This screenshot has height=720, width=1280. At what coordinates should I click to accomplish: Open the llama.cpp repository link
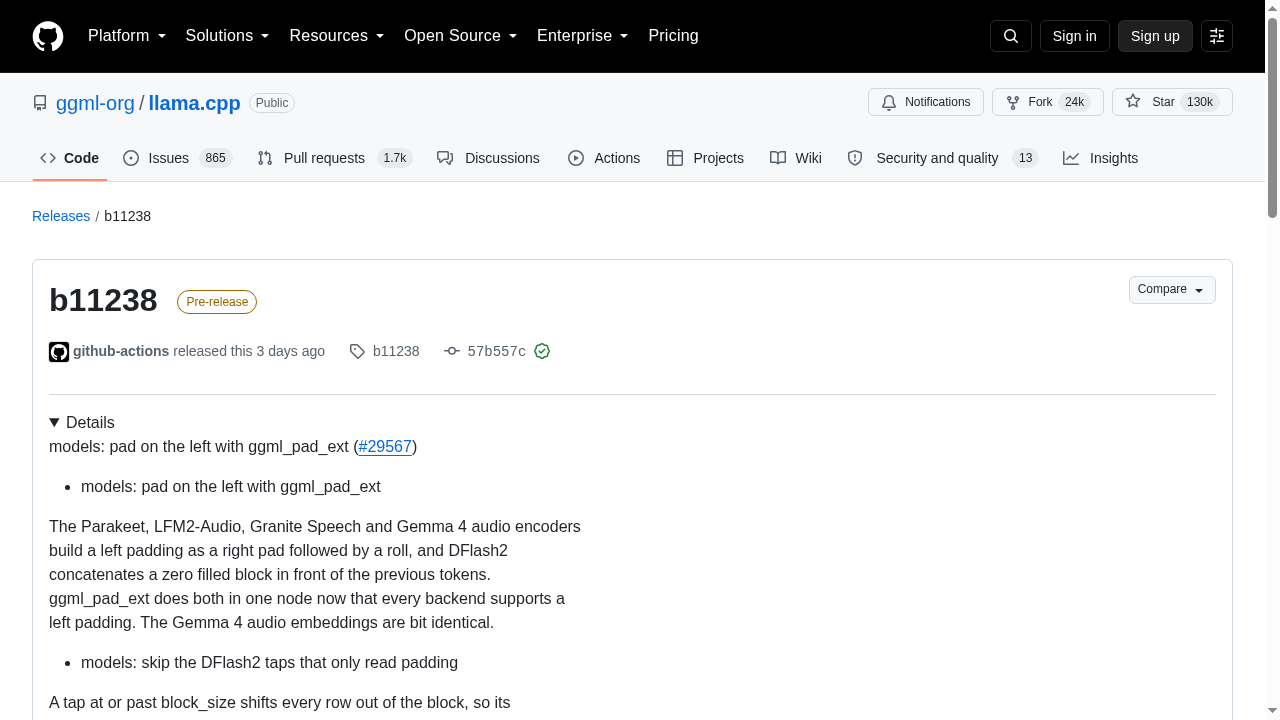[194, 103]
